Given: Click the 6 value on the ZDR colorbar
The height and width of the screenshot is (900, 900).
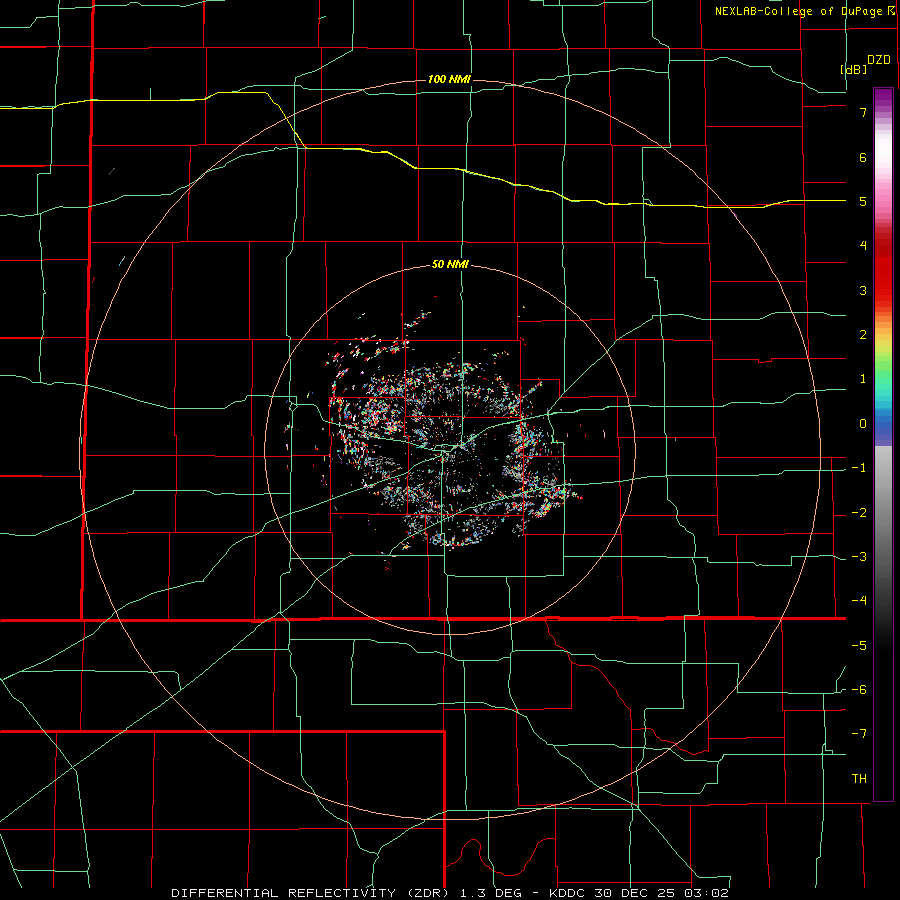Looking at the screenshot, I should 863,157.
